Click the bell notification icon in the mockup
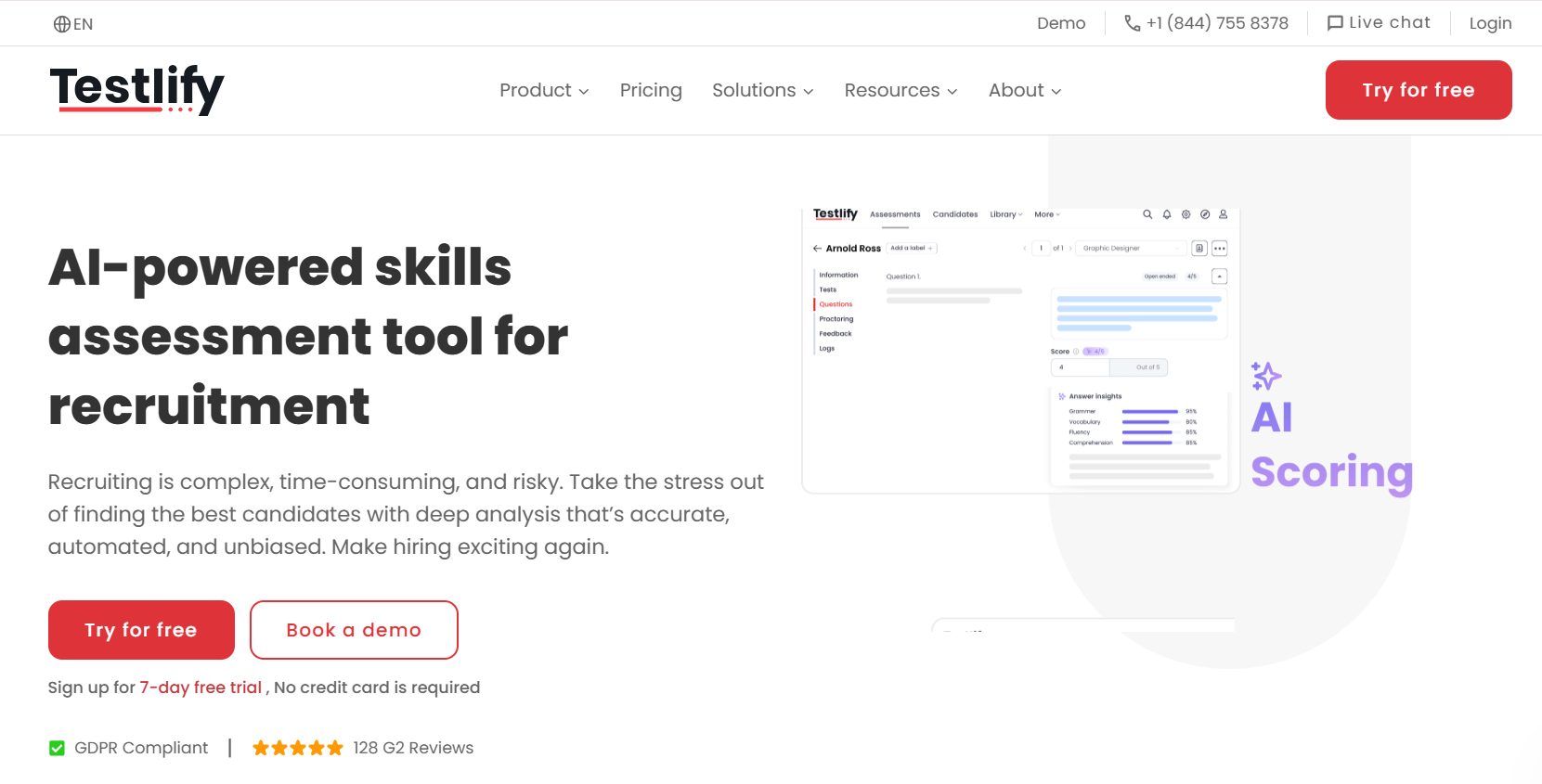This screenshot has height=784, width=1542. click(1167, 214)
